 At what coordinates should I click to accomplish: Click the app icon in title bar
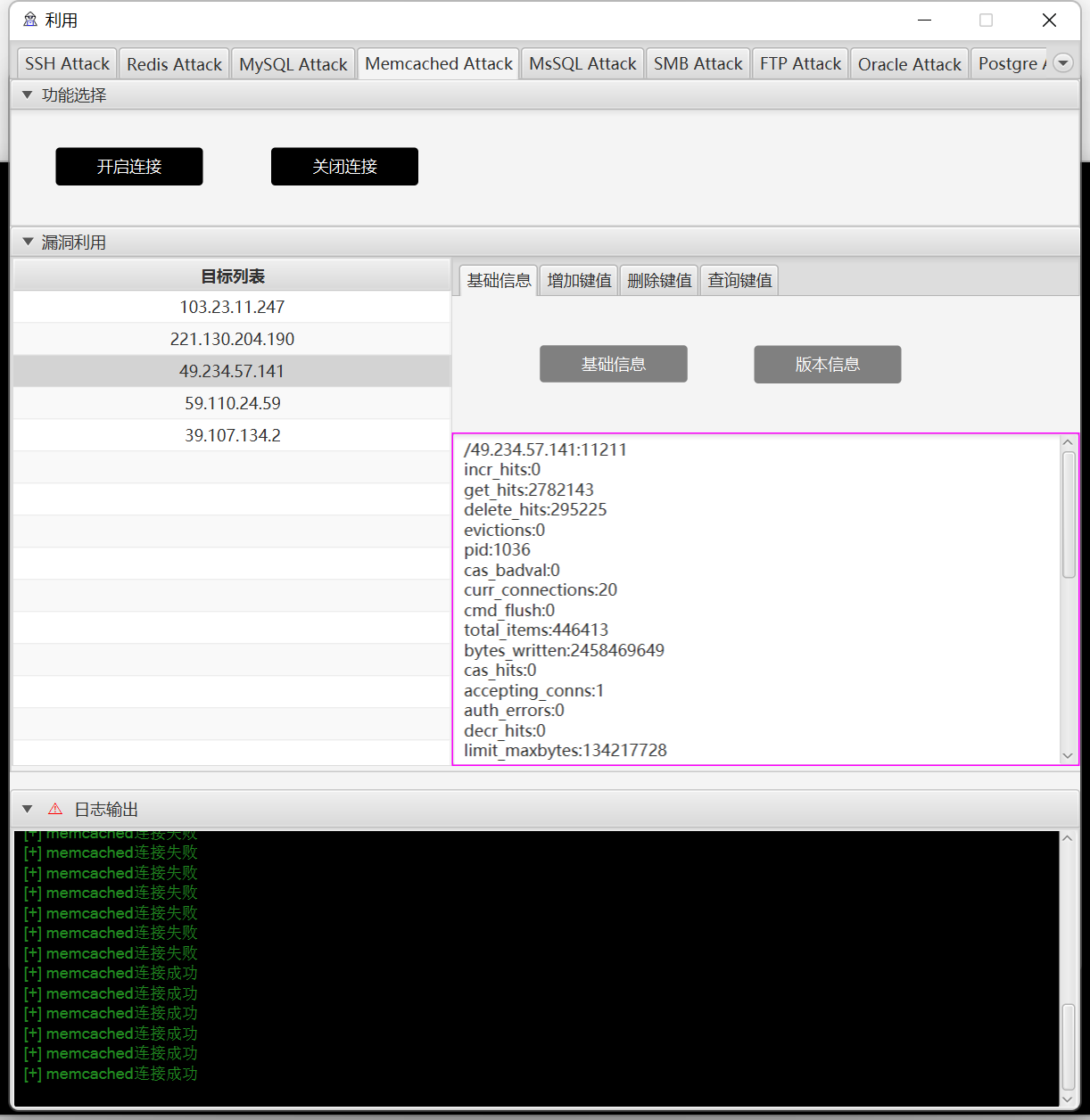tap(30, 20)
